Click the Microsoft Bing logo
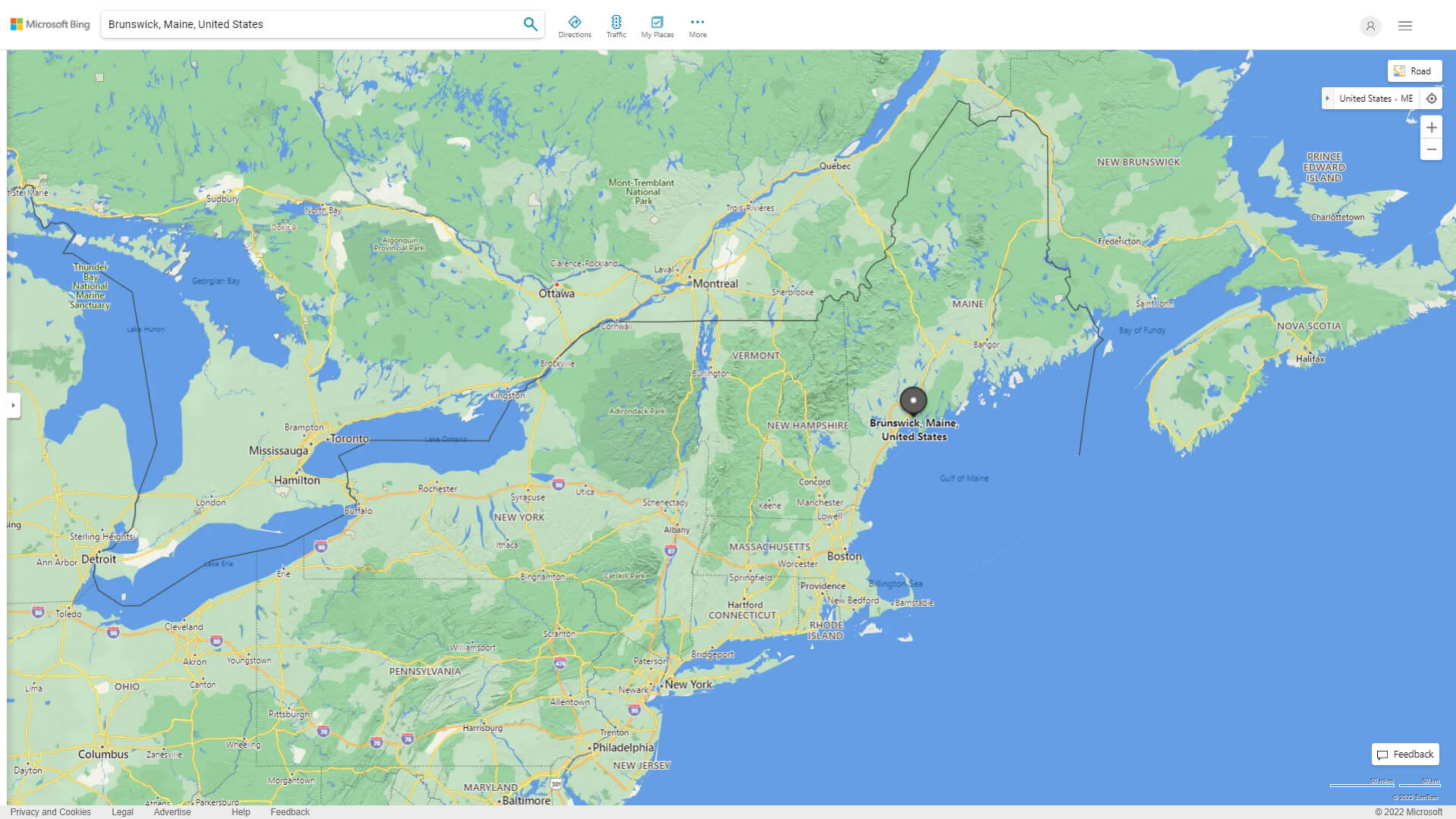Image resolution: width=1456 pixels, height=819 pixels. [x=50, y=24]
